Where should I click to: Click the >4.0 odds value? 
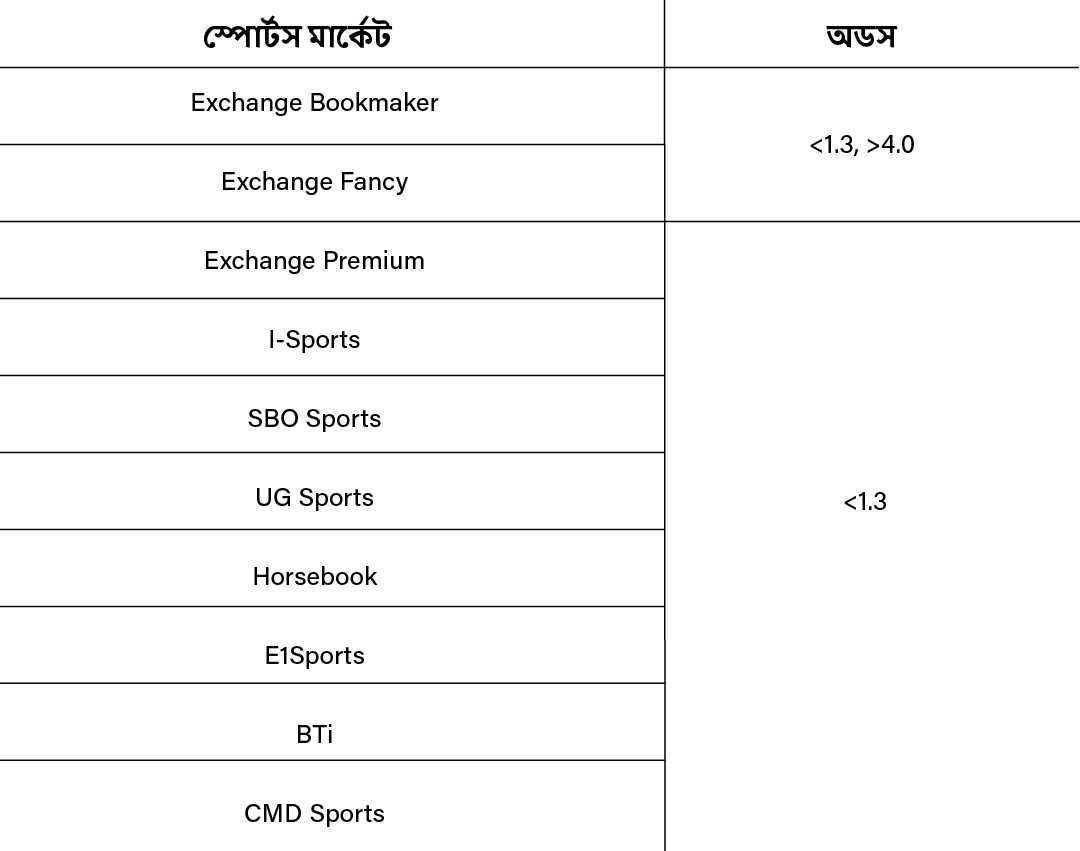[890, 145]
